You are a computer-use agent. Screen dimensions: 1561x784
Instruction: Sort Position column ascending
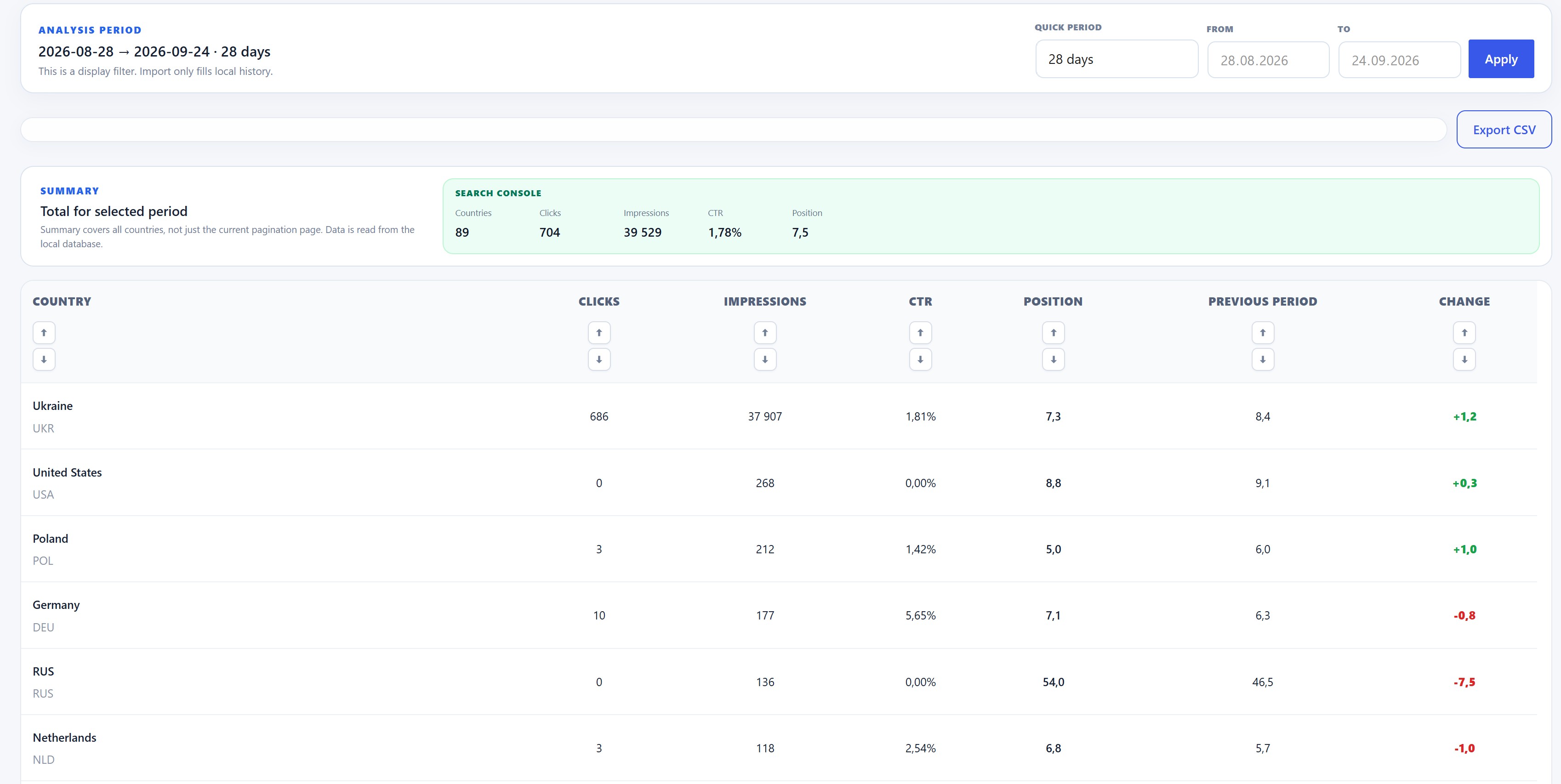pos(1053,333)
